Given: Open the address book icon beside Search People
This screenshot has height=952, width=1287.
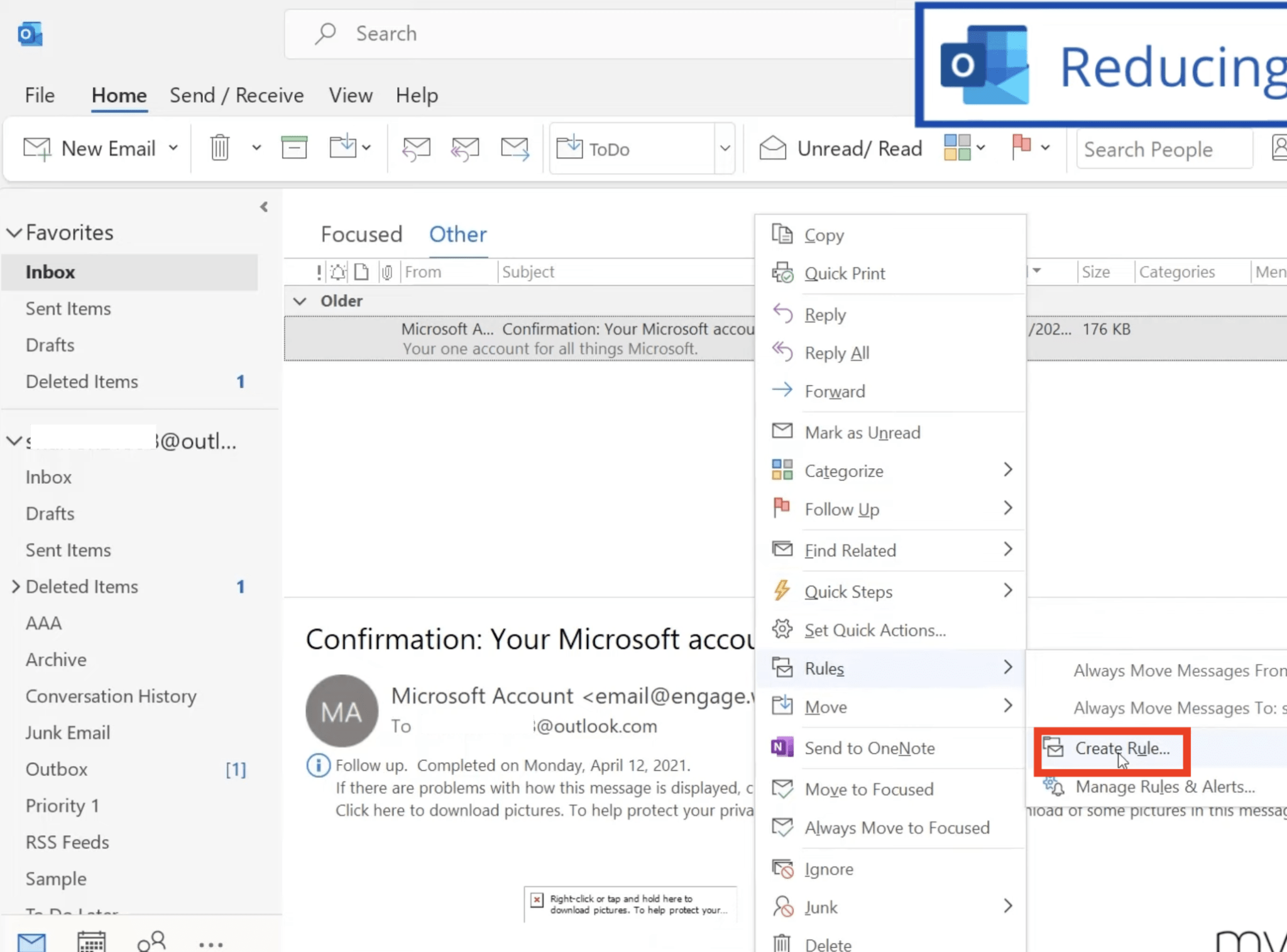Looking at the screenshot, I should 1281,149.
